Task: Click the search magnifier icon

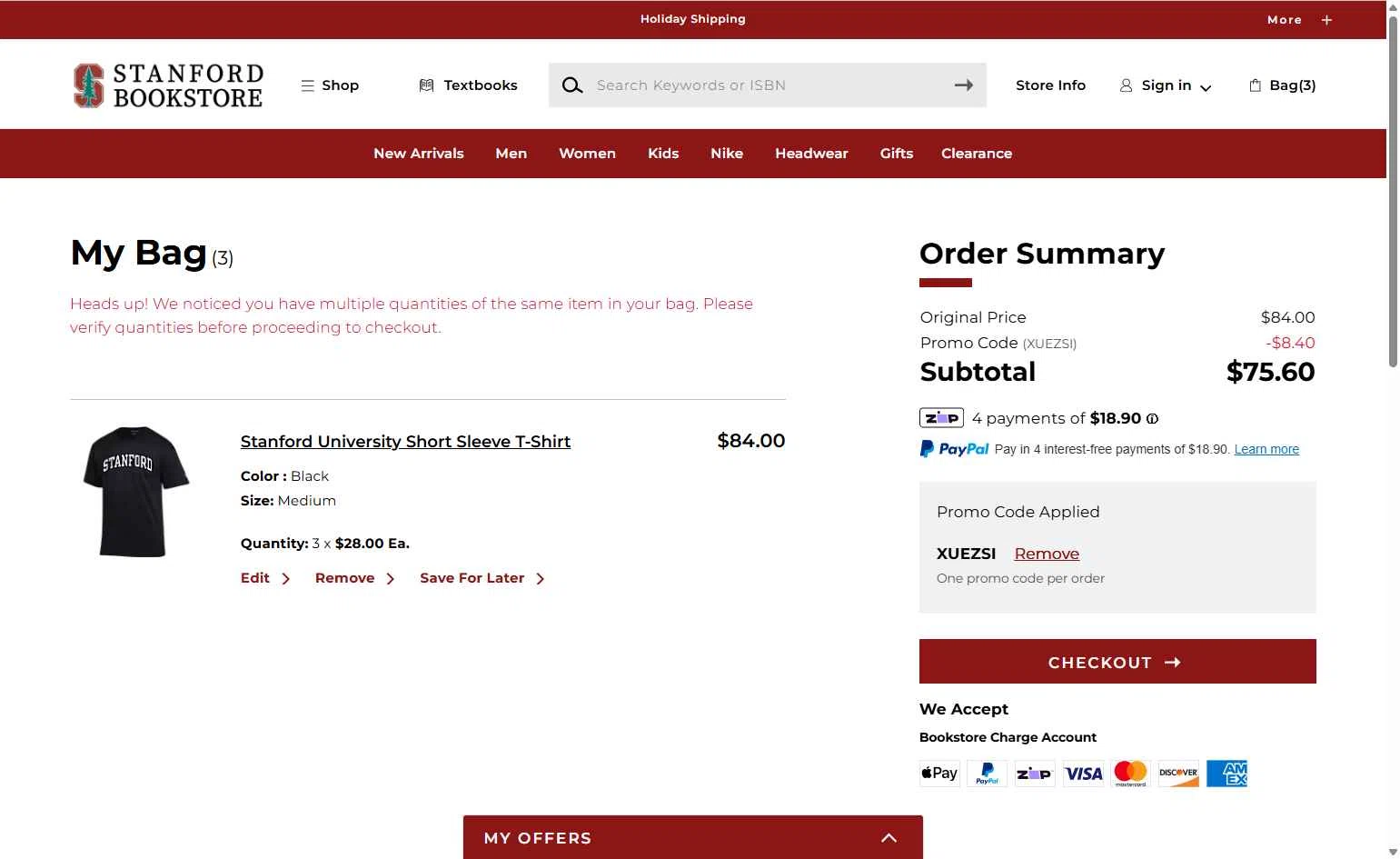Action: click(571, 85)
